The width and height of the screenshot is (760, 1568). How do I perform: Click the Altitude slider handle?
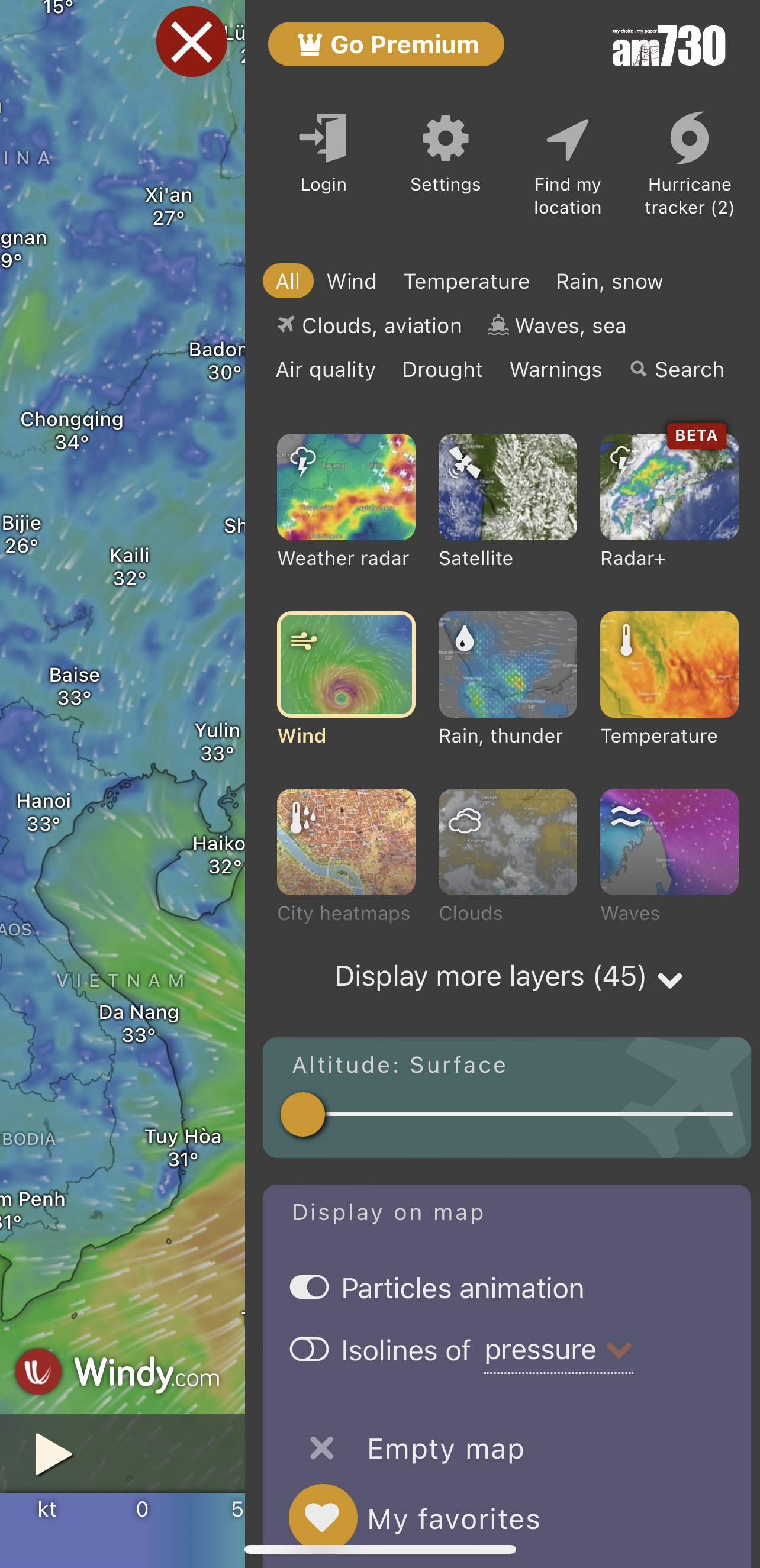point(302,1114)
